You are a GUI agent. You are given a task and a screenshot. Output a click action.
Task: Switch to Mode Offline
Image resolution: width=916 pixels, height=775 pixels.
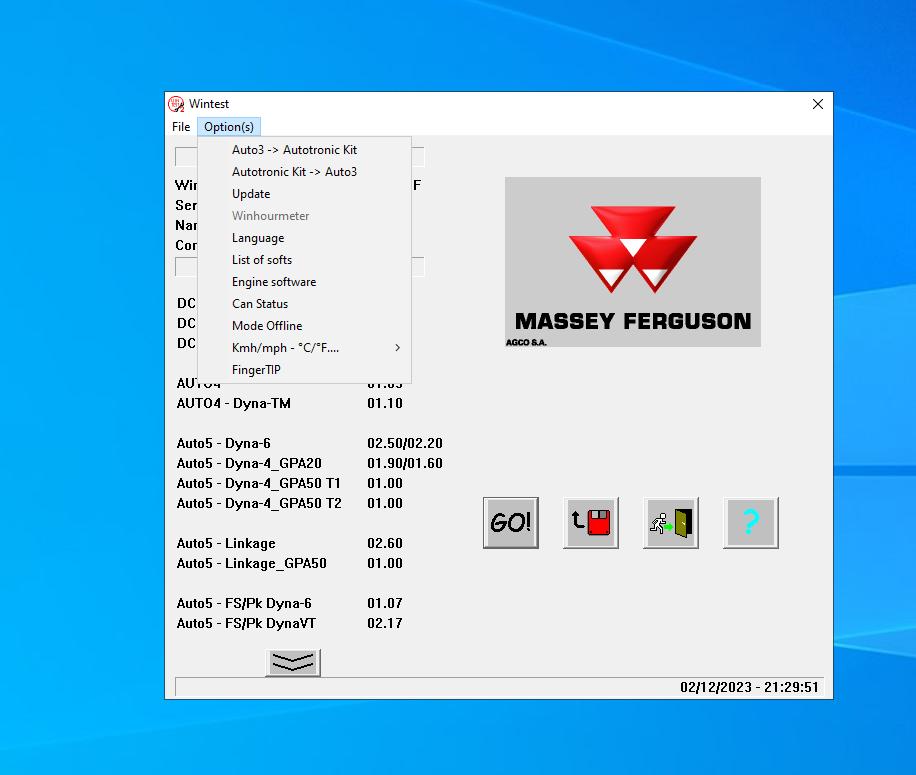click(304, 326)
